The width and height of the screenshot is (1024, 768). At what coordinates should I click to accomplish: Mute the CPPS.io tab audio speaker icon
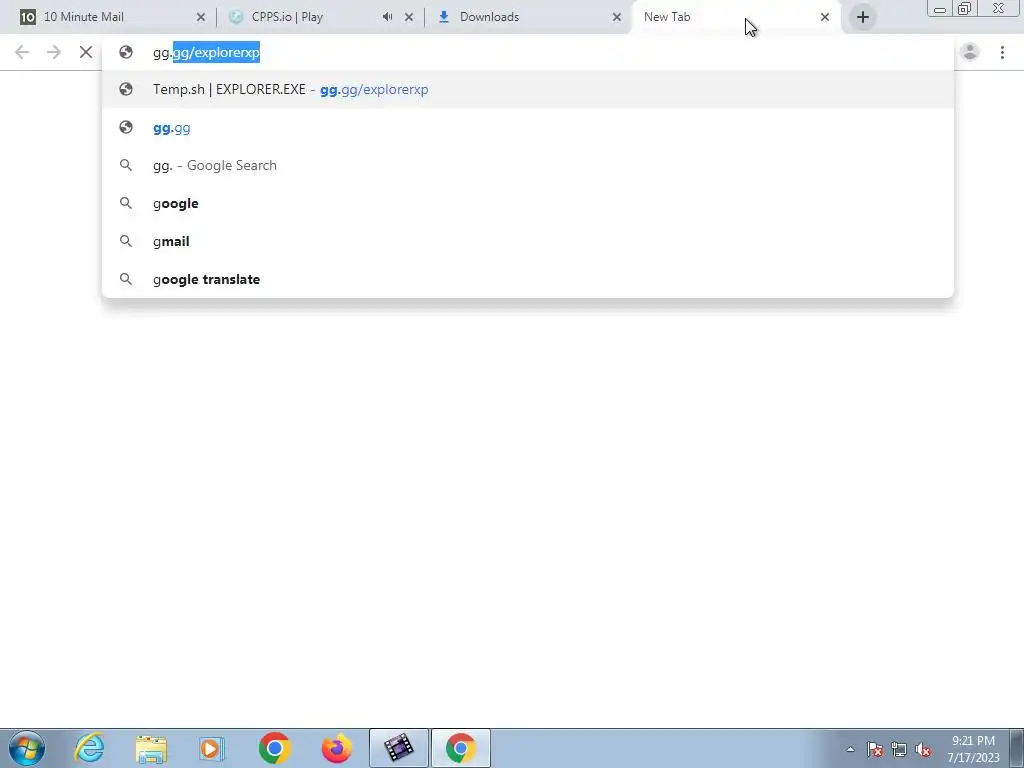tap(387, 17)
